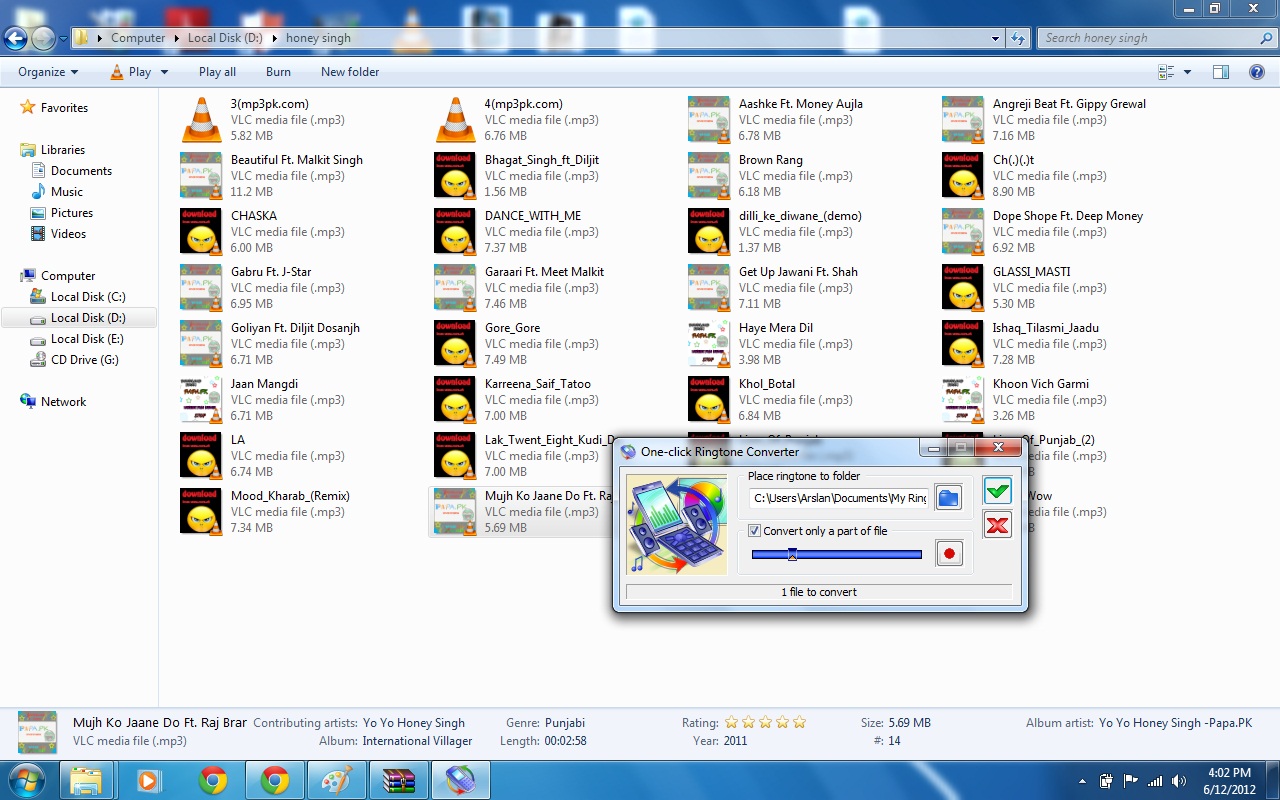The image size is (1280, 800).
Task: Open Windows Explorer taskbar icon
Action: pos(86,780)
